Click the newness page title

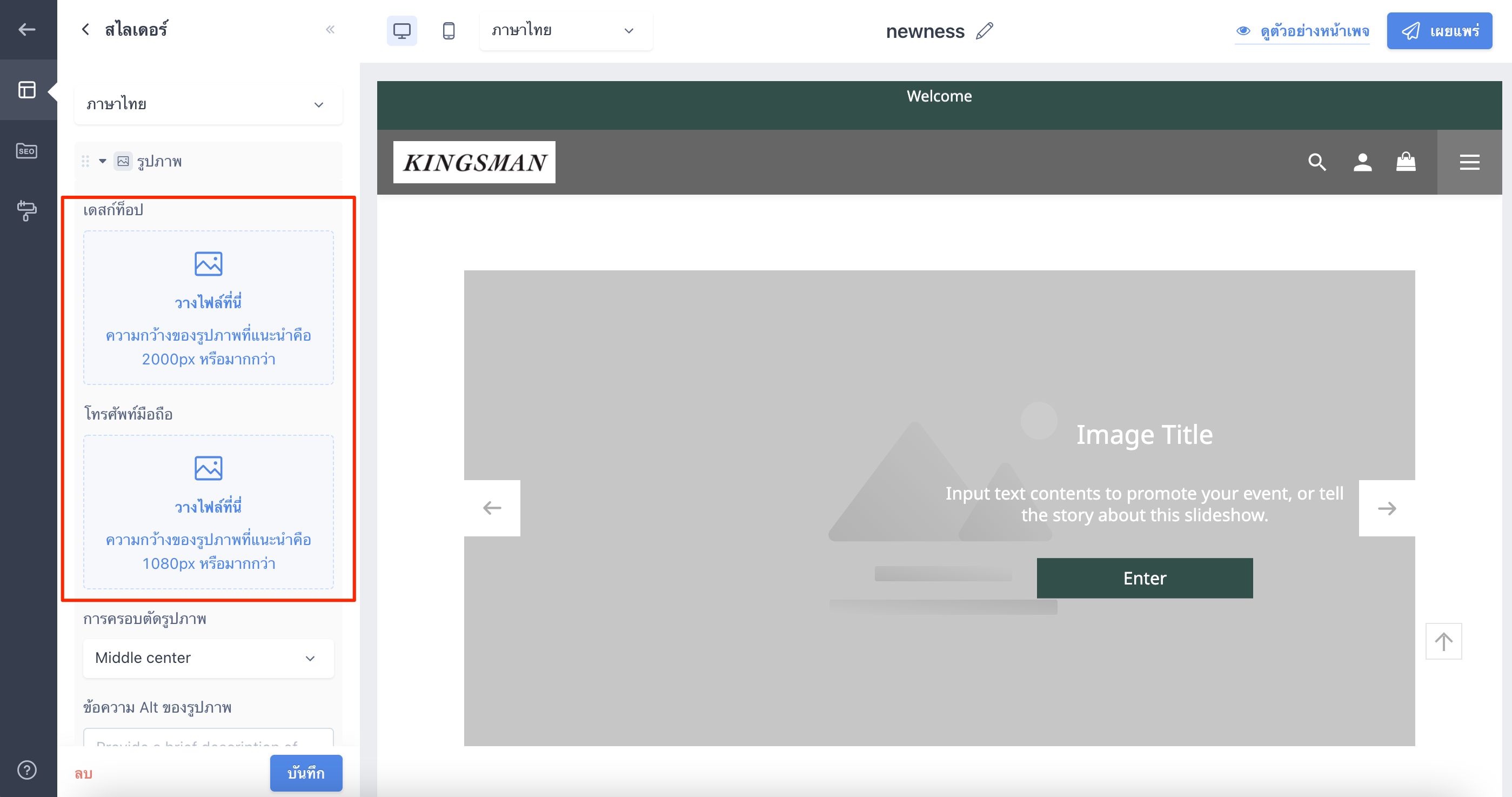coord(925,31)
